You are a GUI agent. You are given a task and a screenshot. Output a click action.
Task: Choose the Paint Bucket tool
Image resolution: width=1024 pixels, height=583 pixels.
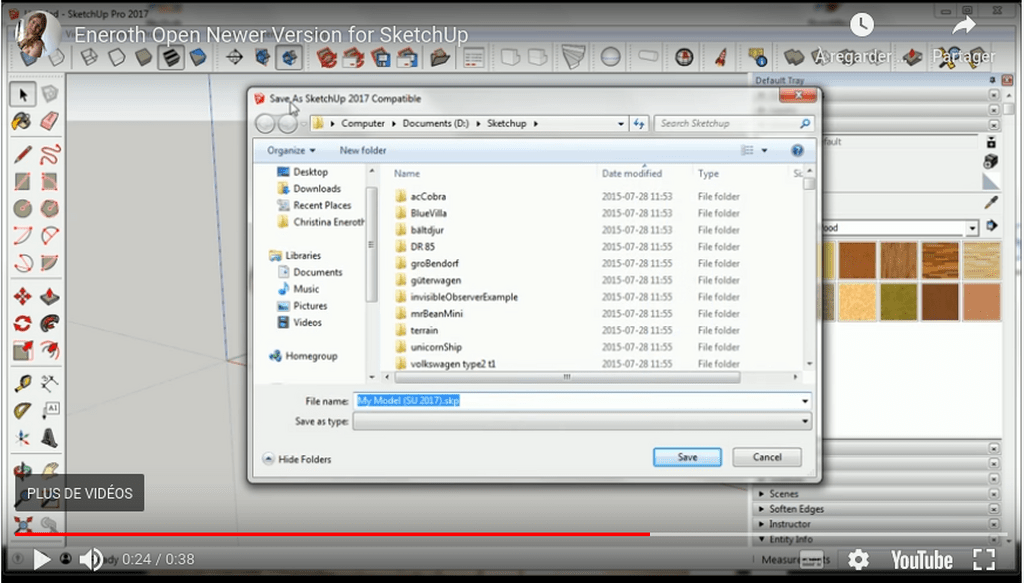click(x=22, y=121)
